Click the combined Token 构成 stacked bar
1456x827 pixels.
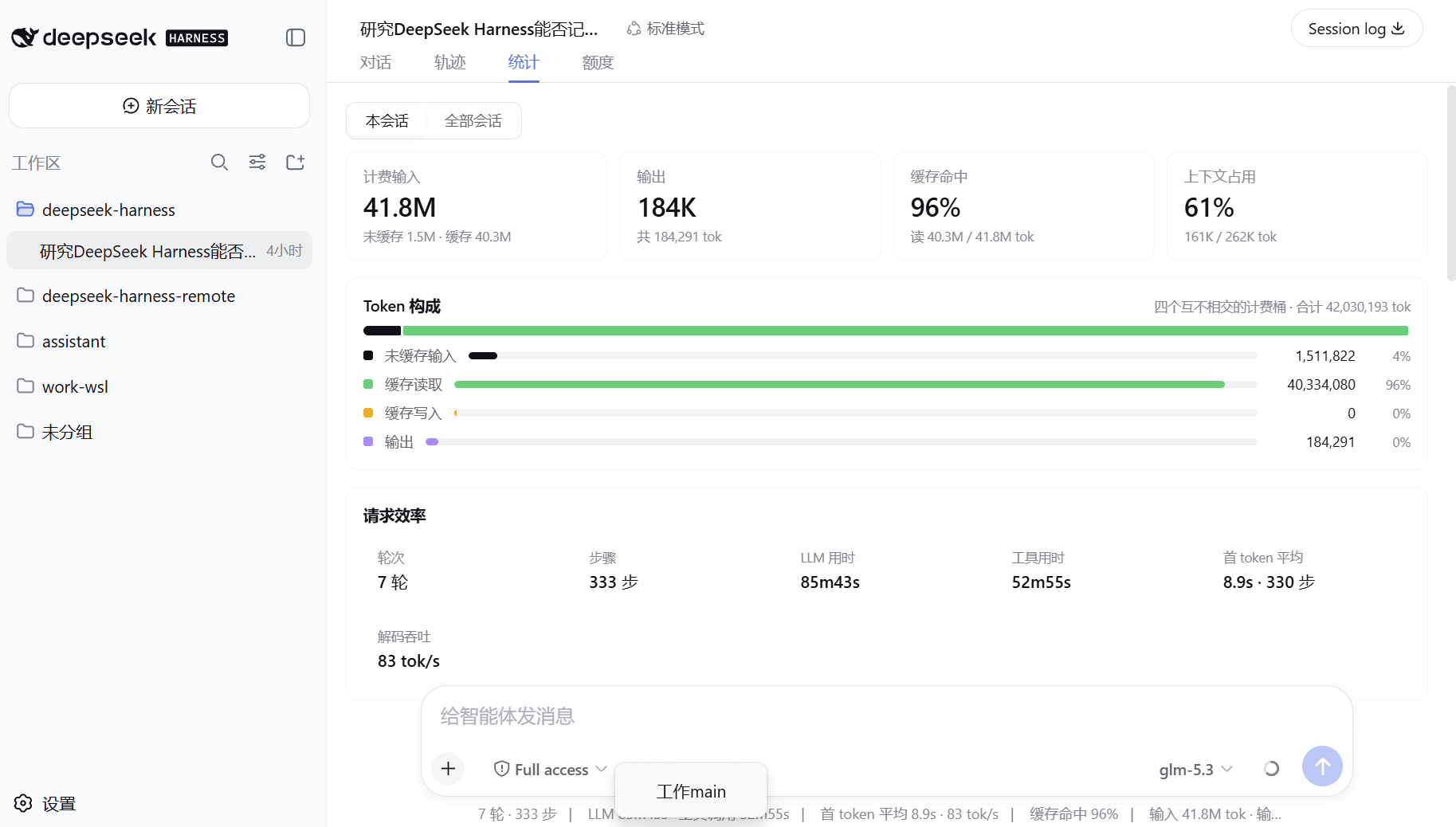click(886, 331)
